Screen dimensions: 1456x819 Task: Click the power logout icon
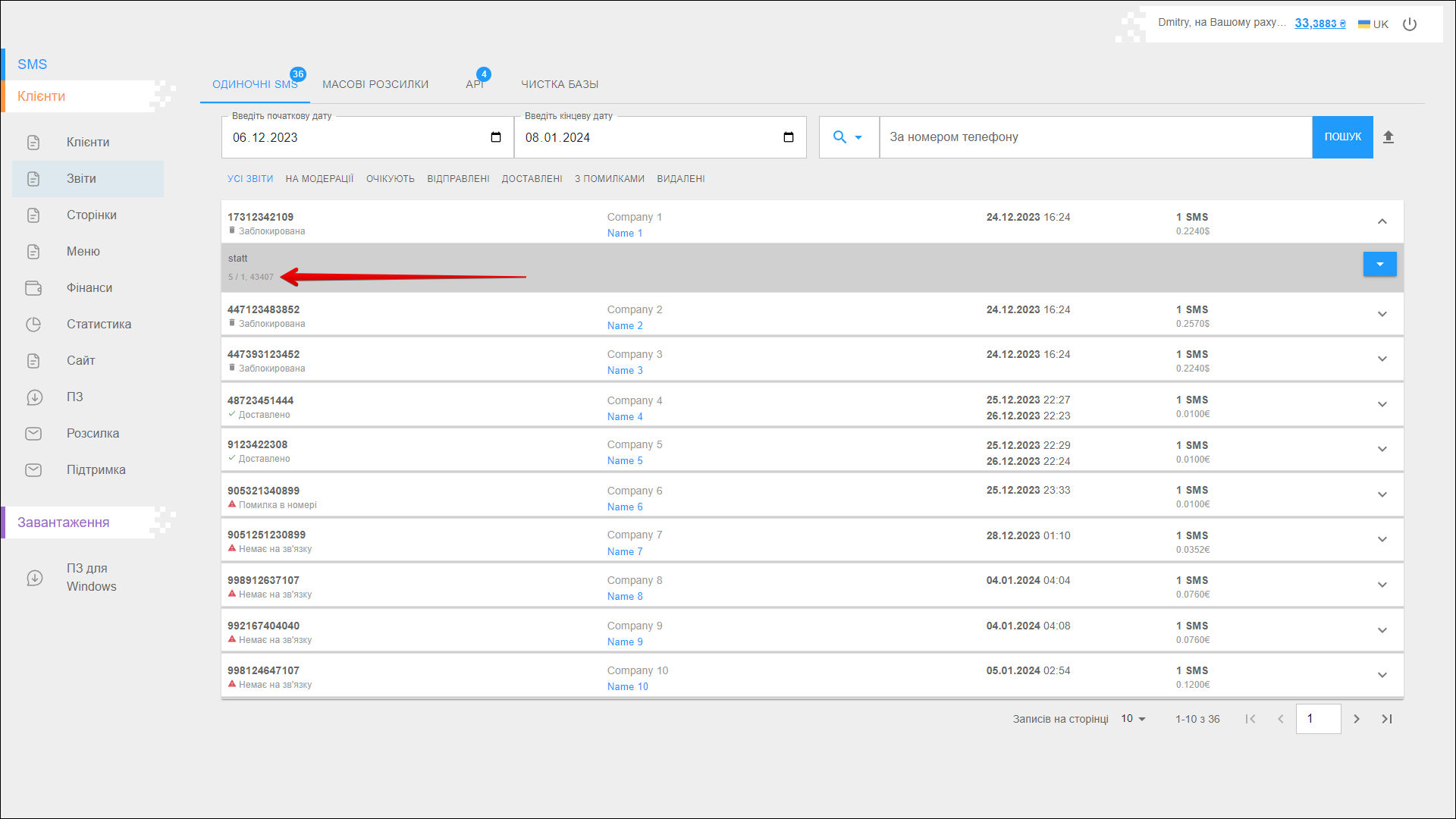tap(1410, 24)
